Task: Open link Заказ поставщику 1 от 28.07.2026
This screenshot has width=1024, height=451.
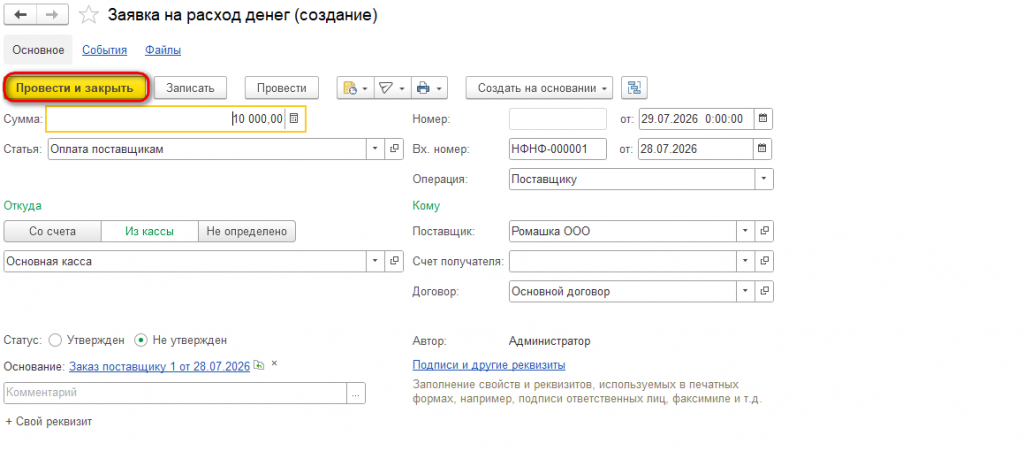Action: pyautogui.click(x=159, y=367)
